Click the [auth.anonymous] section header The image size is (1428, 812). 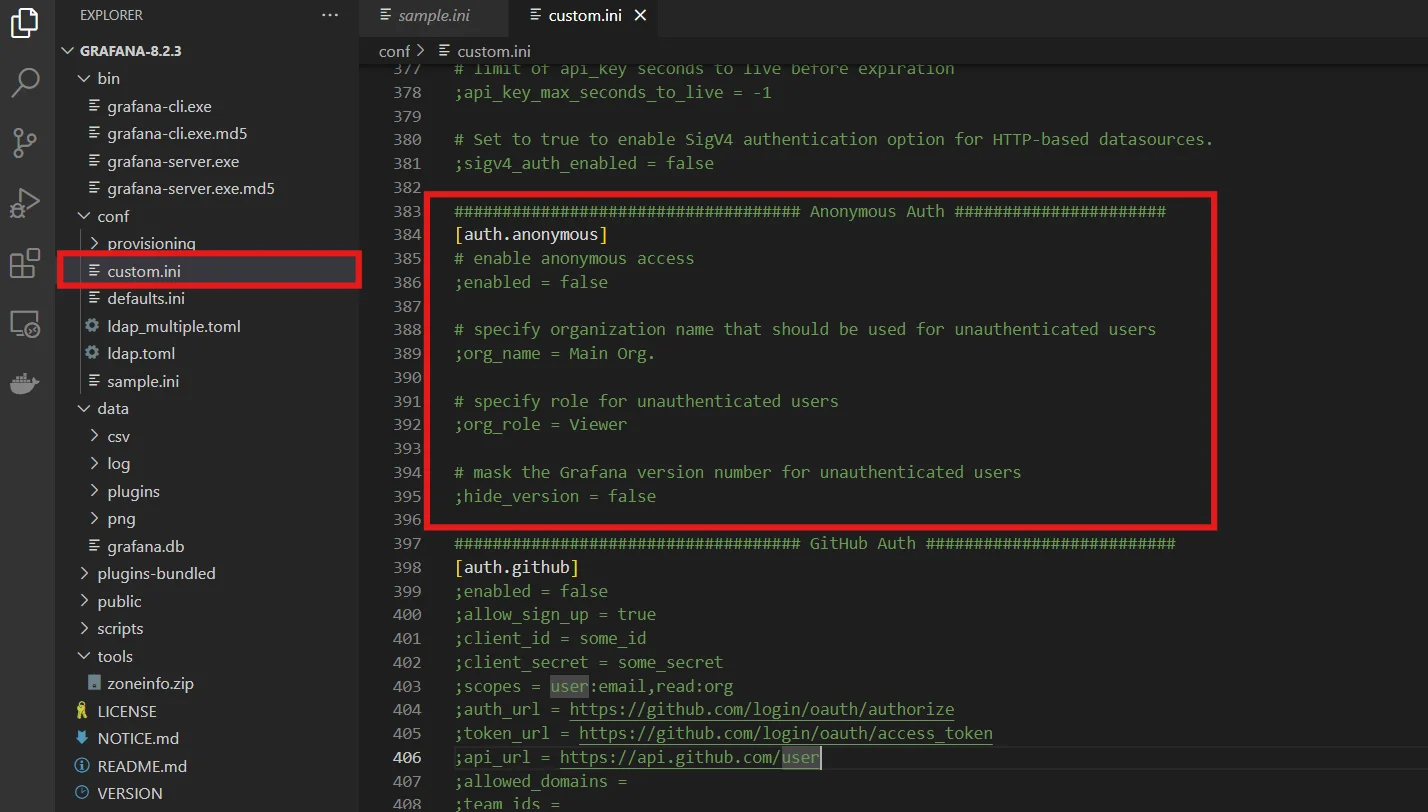pos(531,234)
